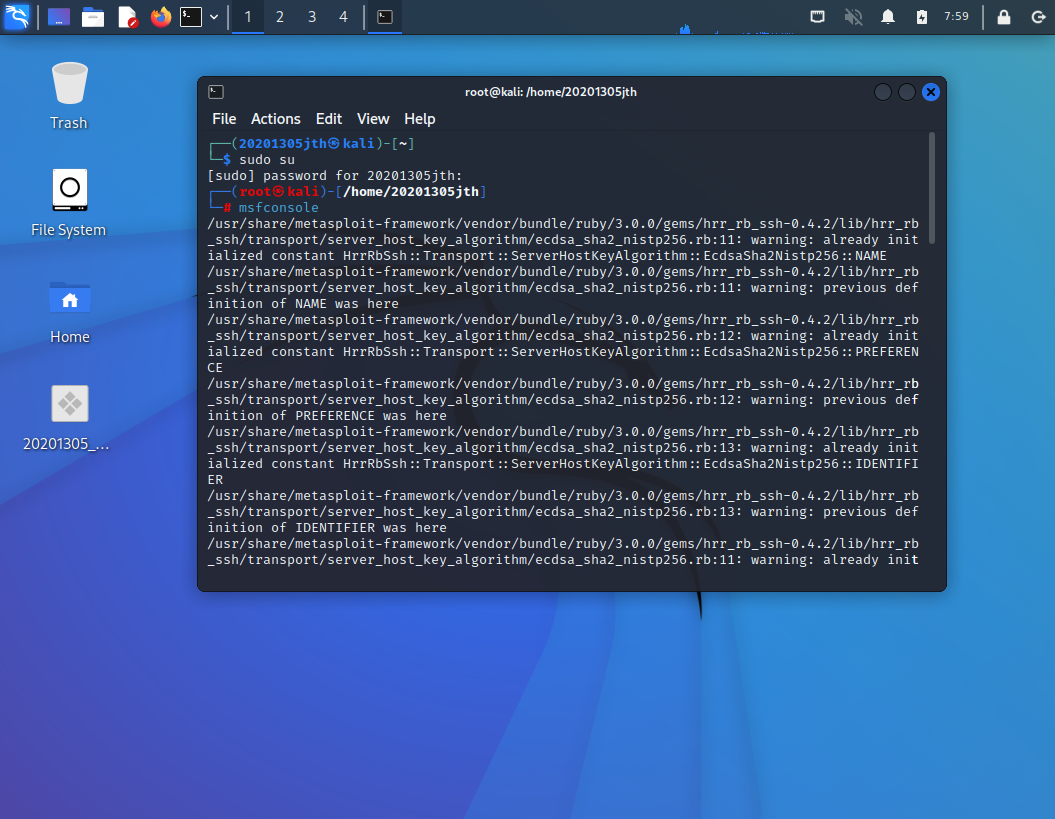
Task: Click '[sudo] password for 20201305jth:' line
Action: 335,176
